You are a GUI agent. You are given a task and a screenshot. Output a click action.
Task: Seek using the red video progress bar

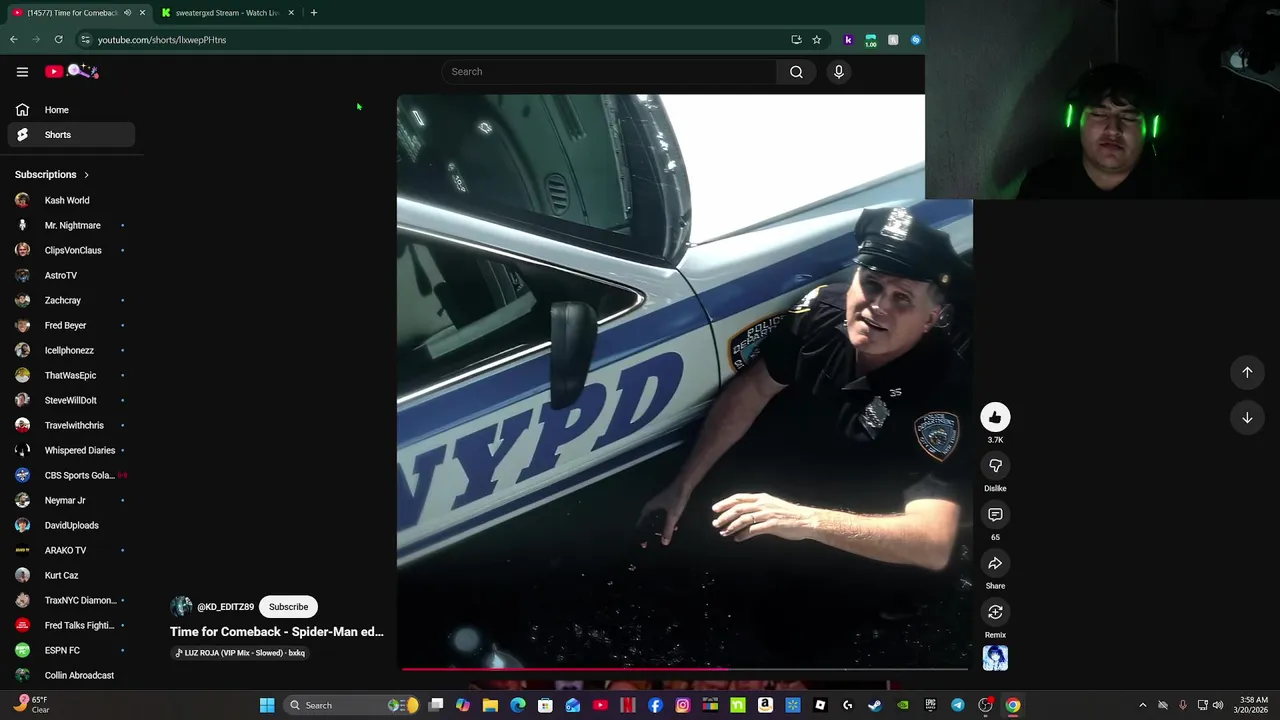tap(685, 669)
